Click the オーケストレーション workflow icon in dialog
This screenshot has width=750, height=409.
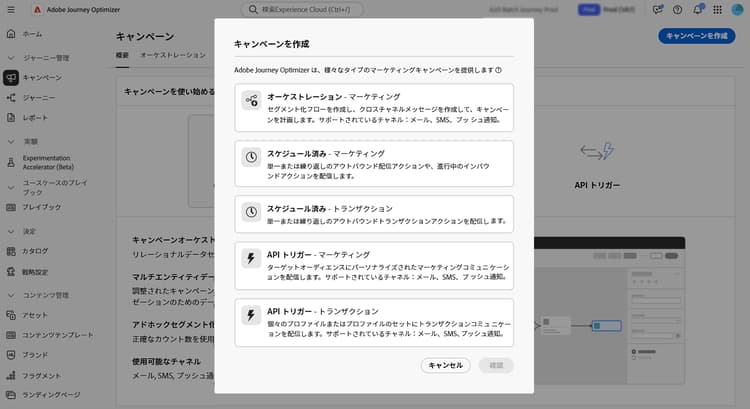251,100
